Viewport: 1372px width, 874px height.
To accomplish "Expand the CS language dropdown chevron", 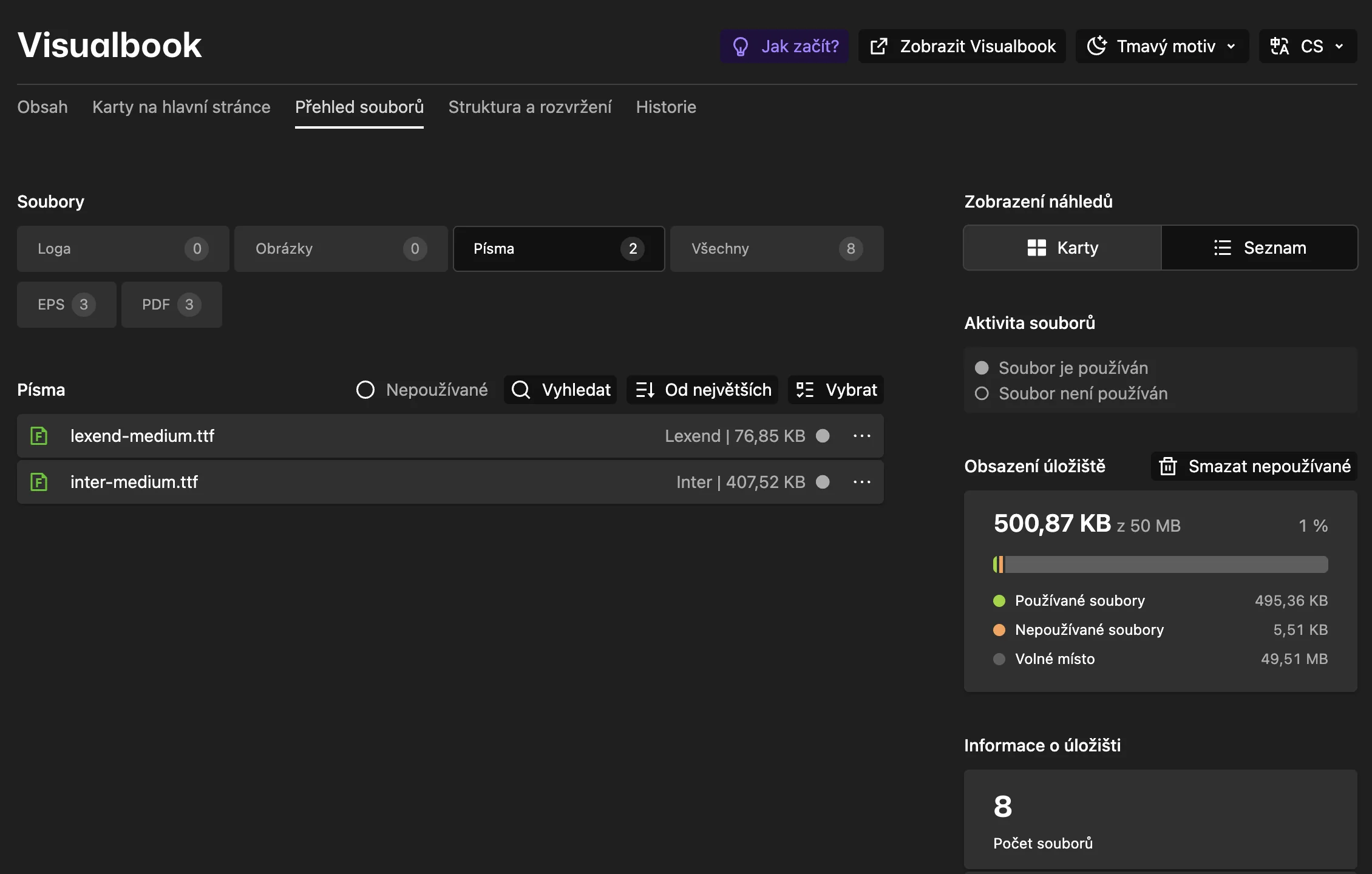I will click(1339, 46).
